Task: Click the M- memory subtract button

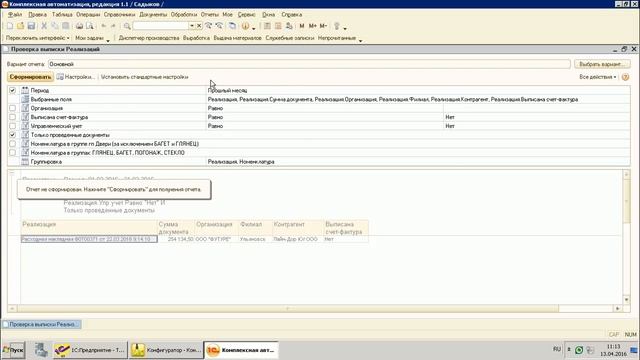Action: (x=323, y=26)
